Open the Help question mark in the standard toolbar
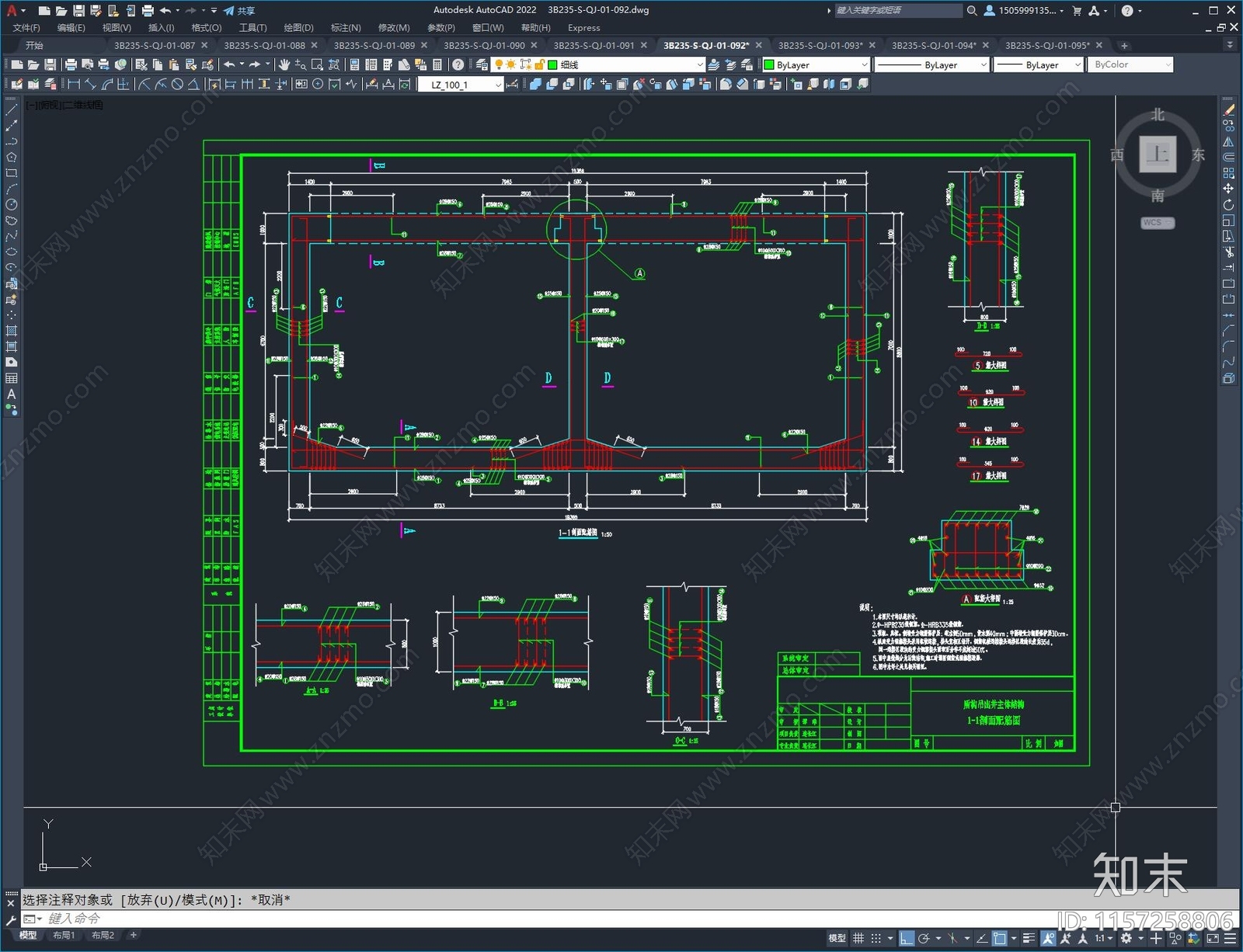The image size is (1243, 952). (x=458, y=64)
